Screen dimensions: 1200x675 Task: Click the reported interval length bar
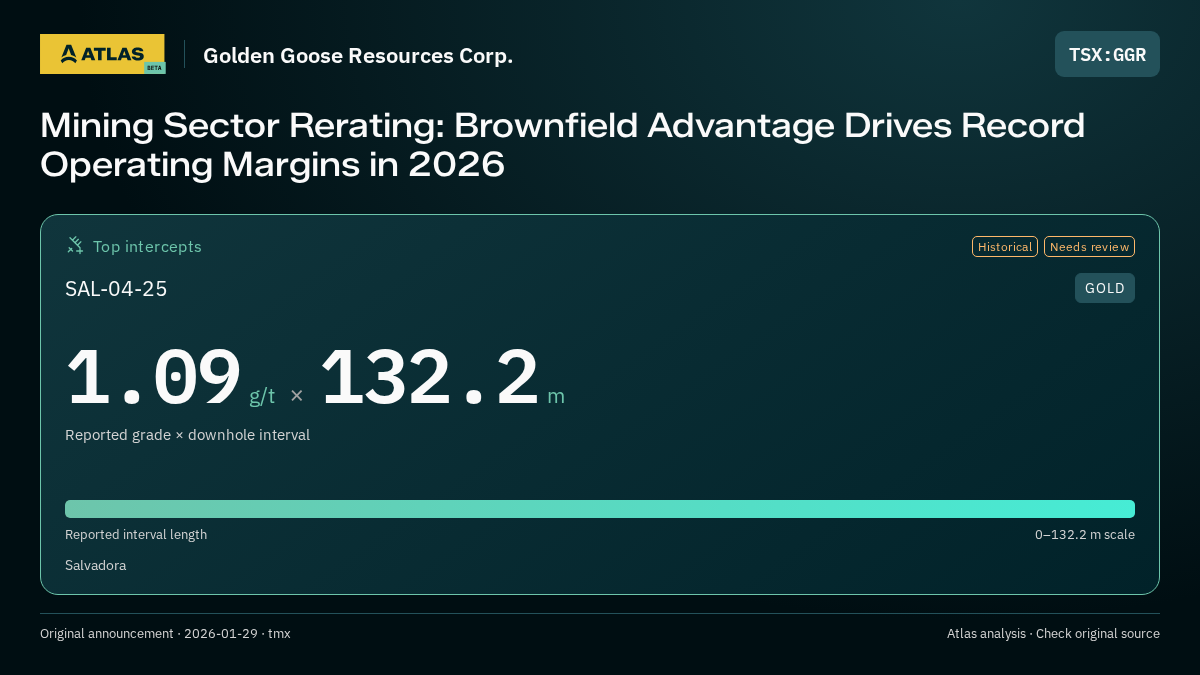[600, 509]
